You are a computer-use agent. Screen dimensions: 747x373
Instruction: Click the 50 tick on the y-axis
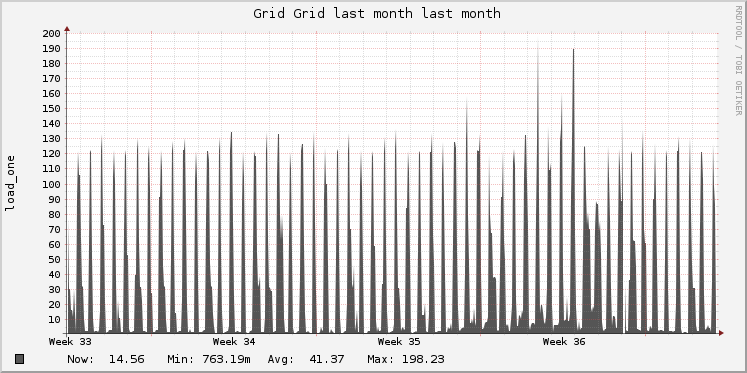[x=54, y=259]
